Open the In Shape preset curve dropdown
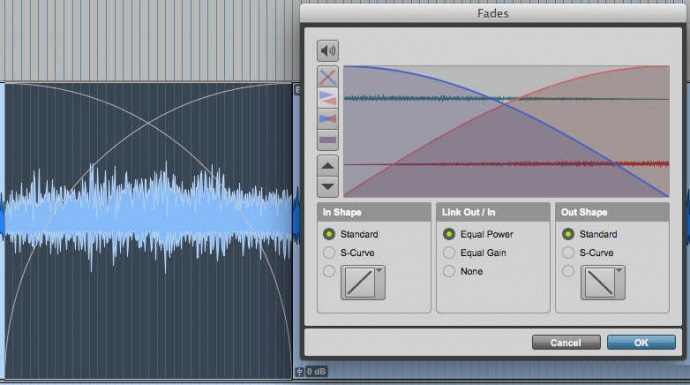 (x=363, y=282)
